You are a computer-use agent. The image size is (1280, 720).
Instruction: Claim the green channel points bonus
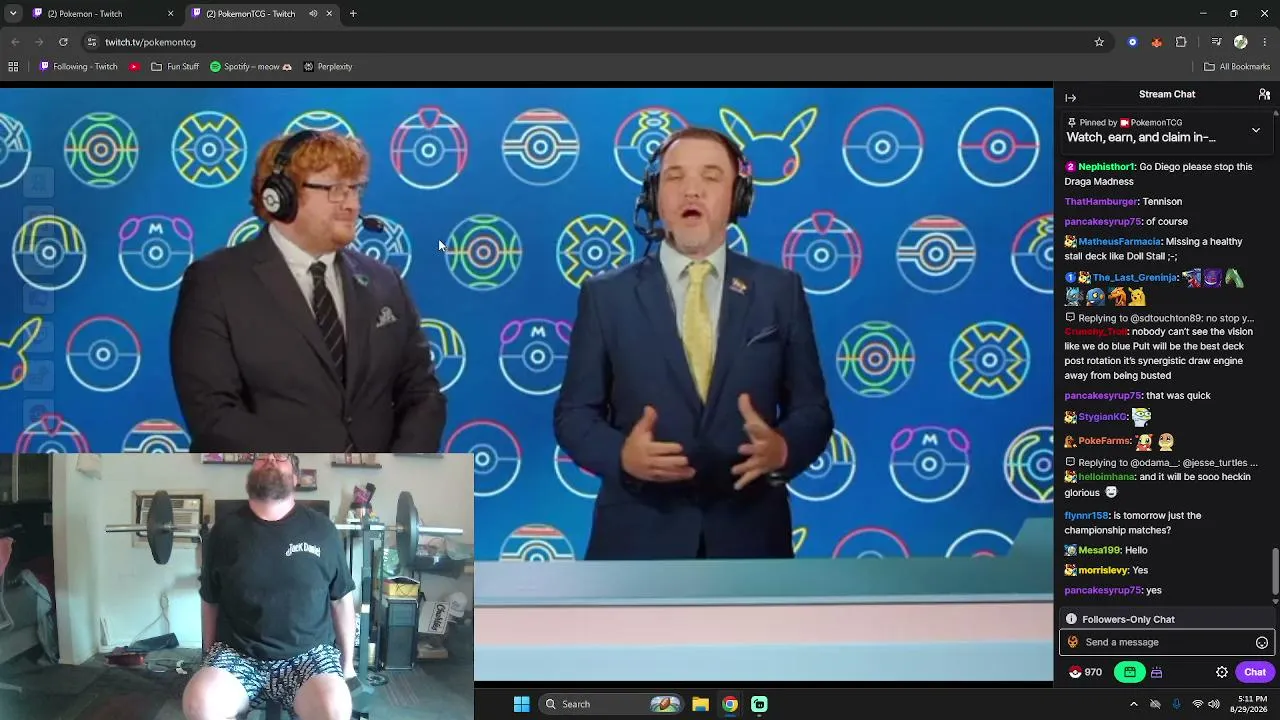click(x=1130, y=673)
